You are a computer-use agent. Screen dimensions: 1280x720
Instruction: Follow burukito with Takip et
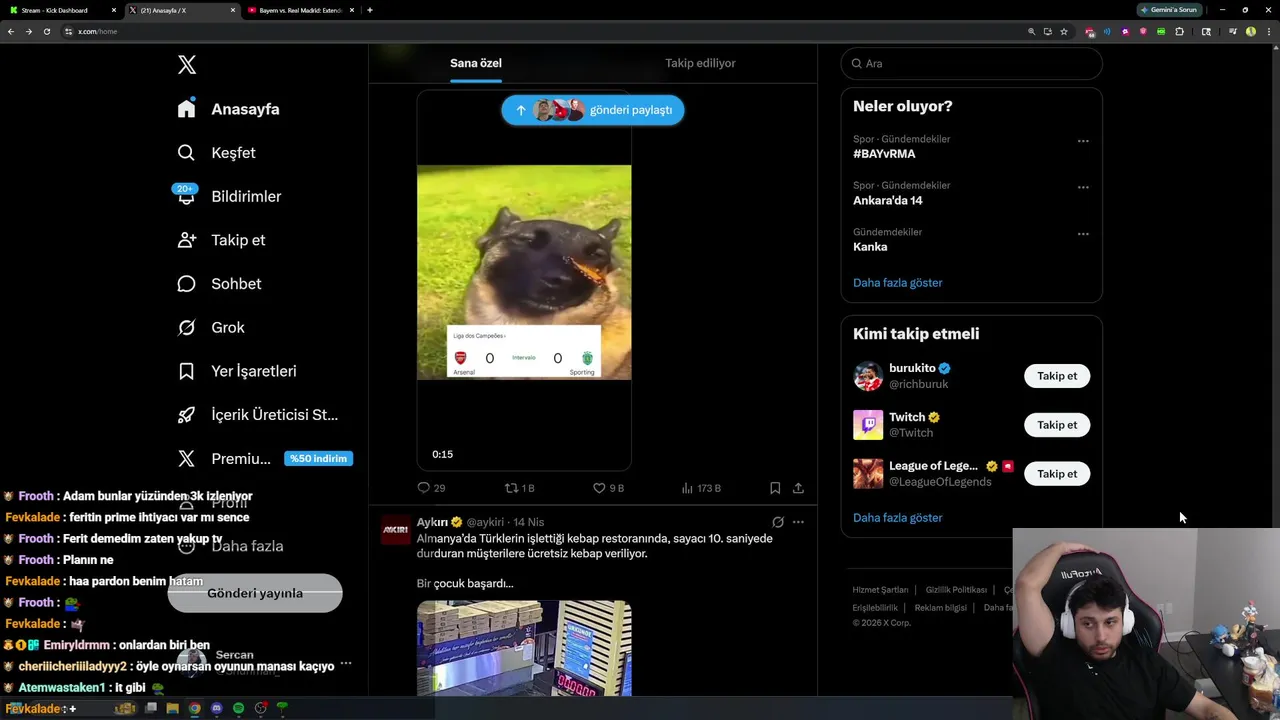(x=1057, y=376)
